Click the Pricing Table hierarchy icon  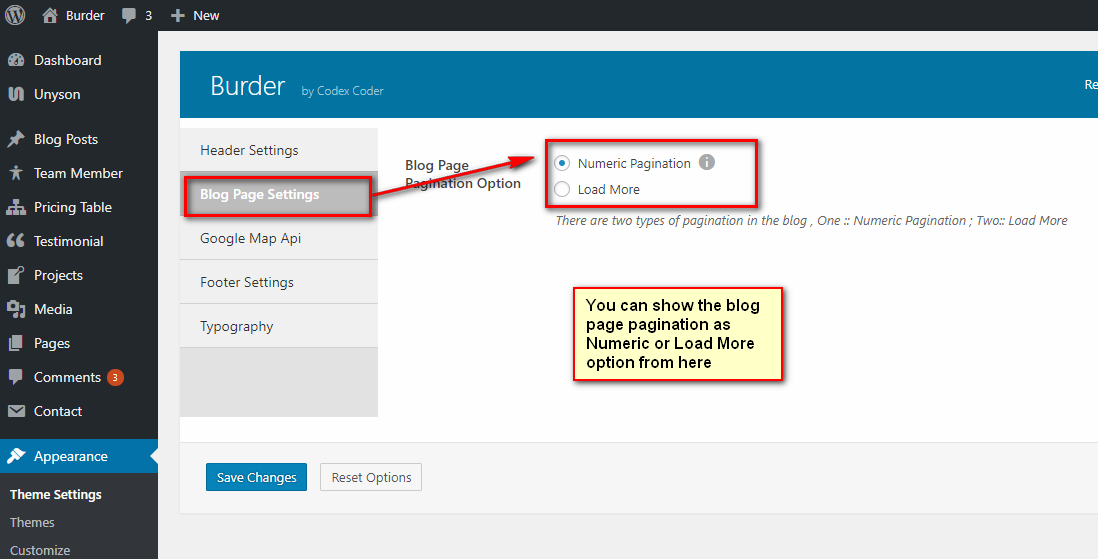point(16,207)
